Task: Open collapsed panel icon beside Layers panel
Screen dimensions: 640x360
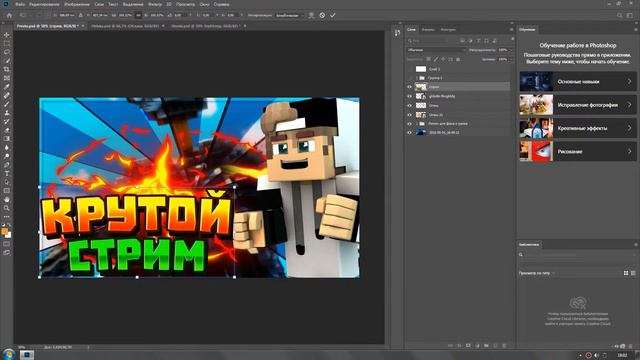Action: [398, 33]
